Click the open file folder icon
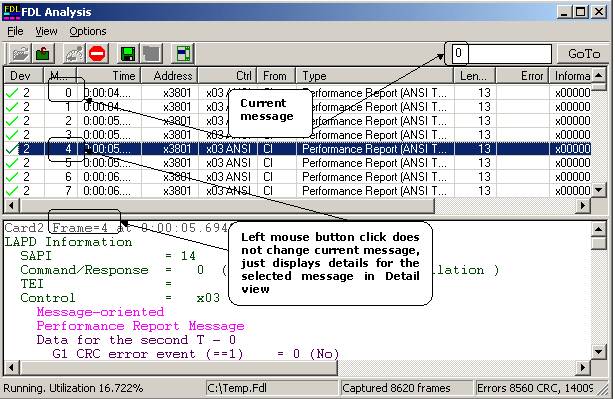Image resolution: width=615 pixels, height=399 pixels. click(x=20, y=53)
